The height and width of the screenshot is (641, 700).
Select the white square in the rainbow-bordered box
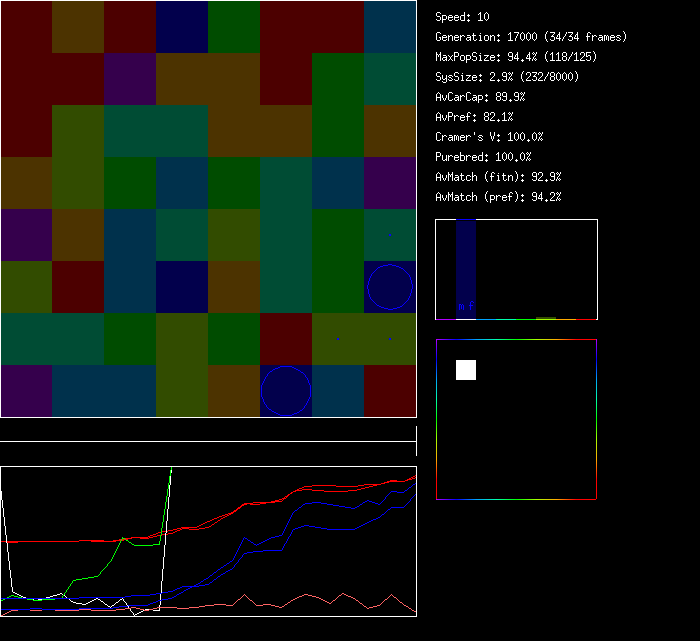click(x=466, y=370)
